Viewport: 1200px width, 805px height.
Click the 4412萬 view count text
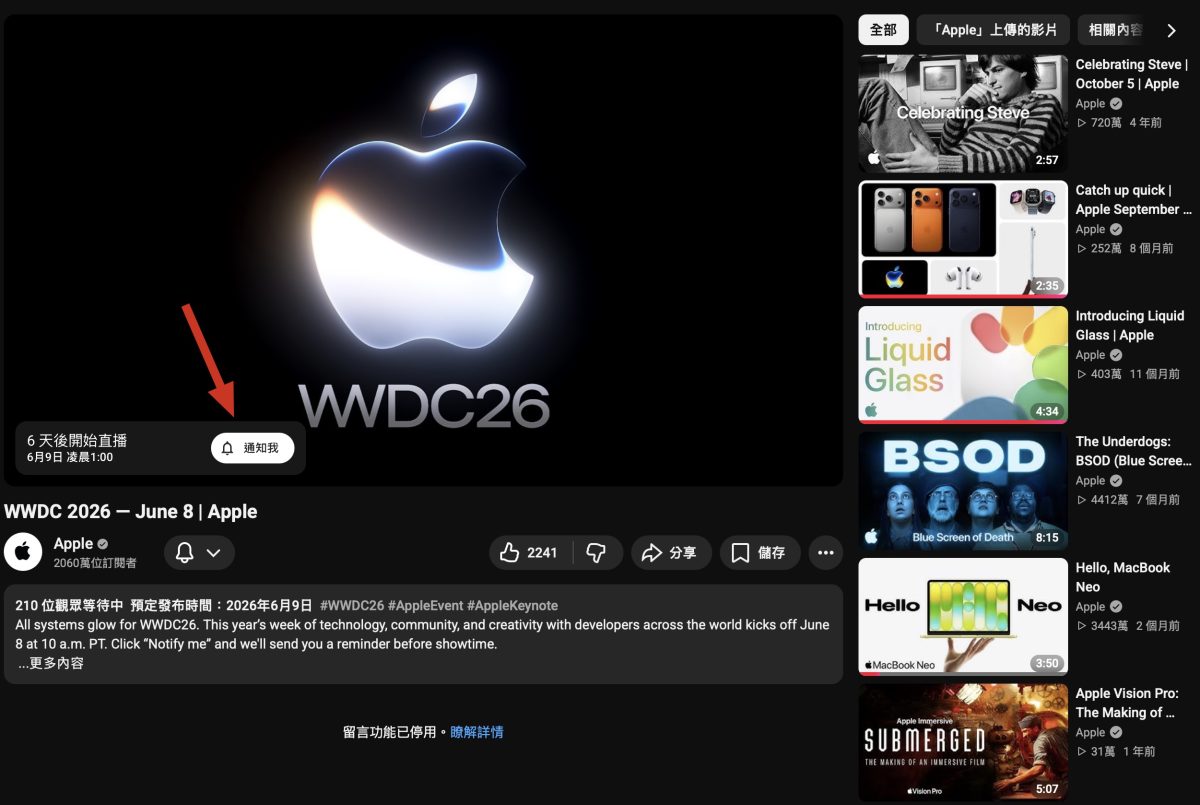click(x=1109, y=499)
